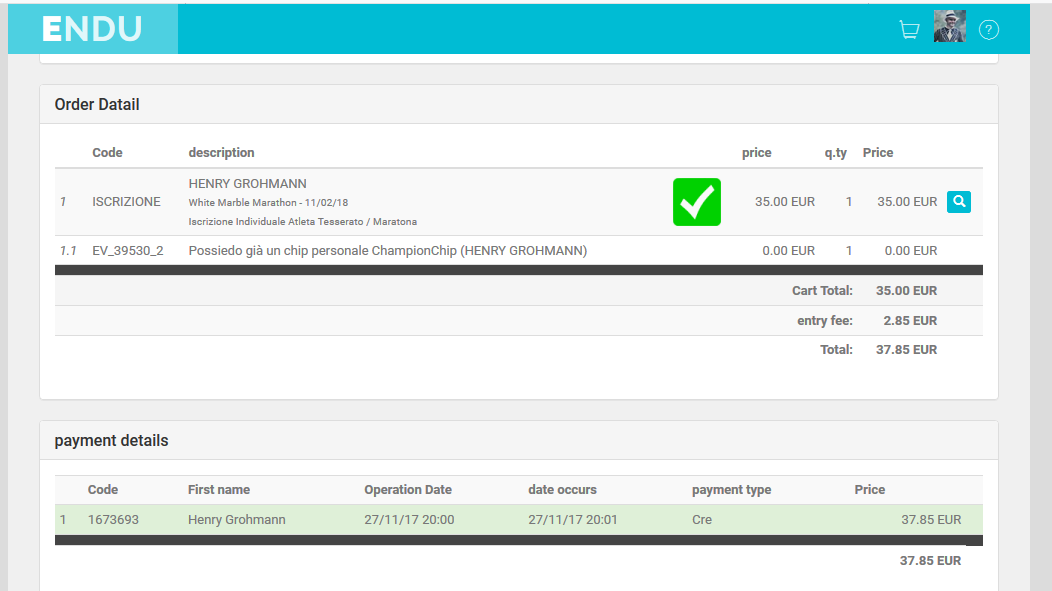Click the magnifier icon on ISCRIZIONE row
This screenshot has height=591, width=1052.
[958, 202]
